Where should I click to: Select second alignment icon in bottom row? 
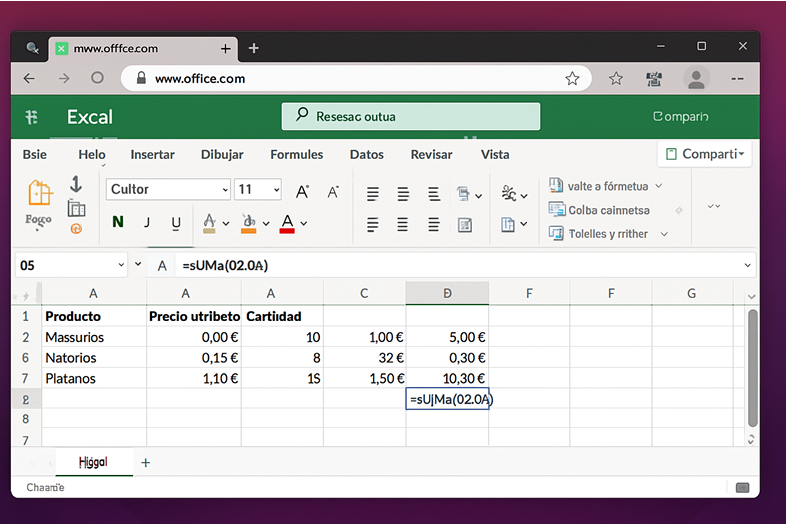click(x=403, y=224)
